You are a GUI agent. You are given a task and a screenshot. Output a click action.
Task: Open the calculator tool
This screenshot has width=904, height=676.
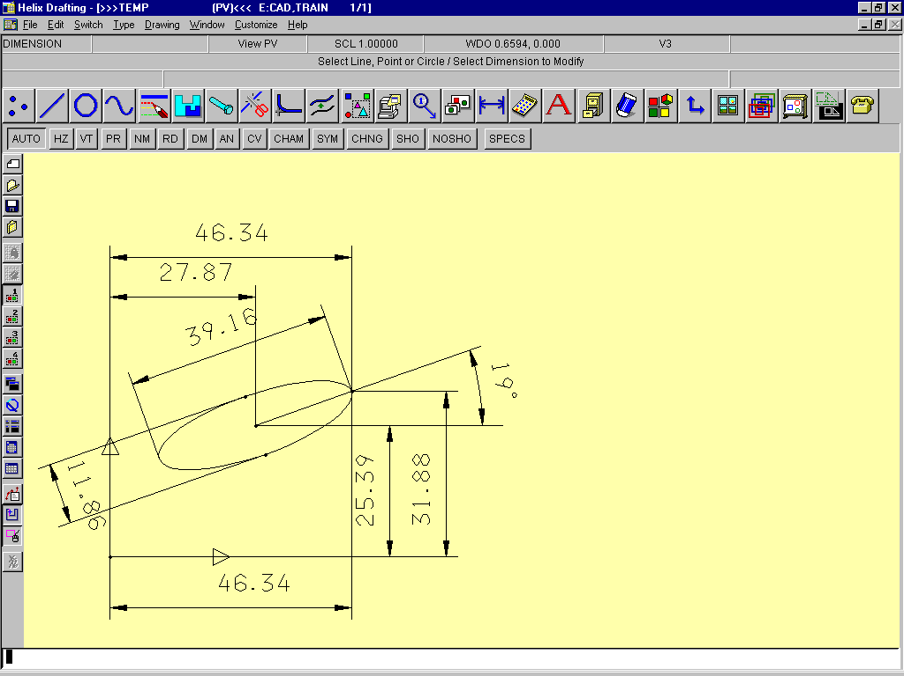pyautogui.click(x=525, y=105)
